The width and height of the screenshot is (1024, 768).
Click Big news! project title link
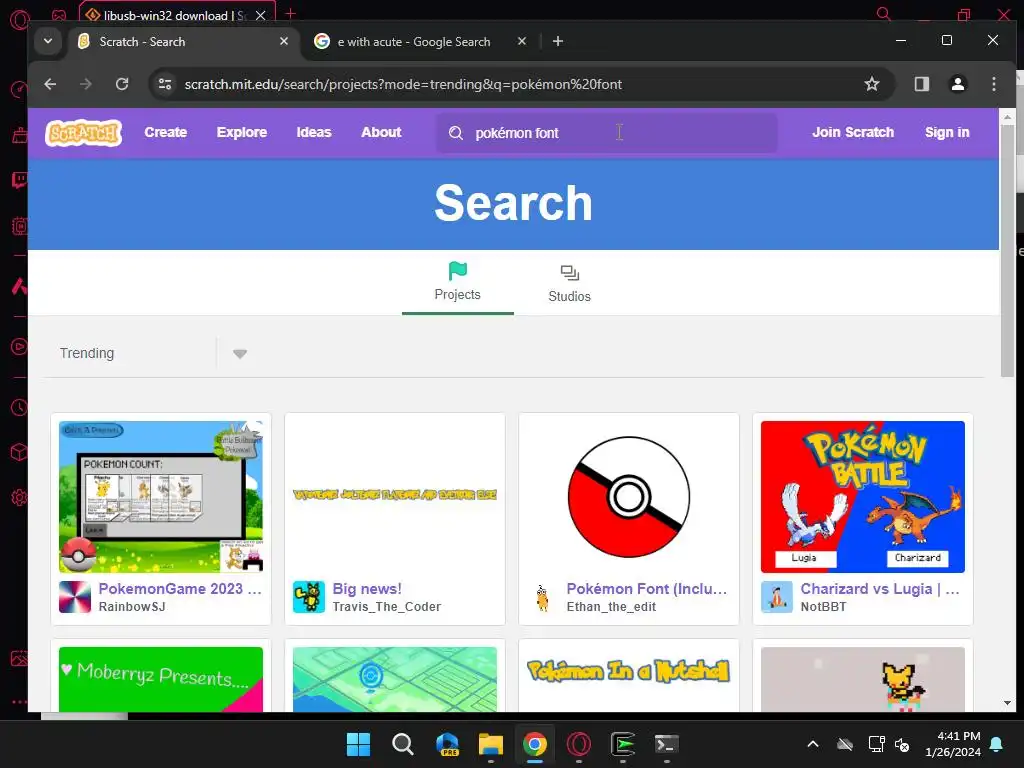(367, 588)
